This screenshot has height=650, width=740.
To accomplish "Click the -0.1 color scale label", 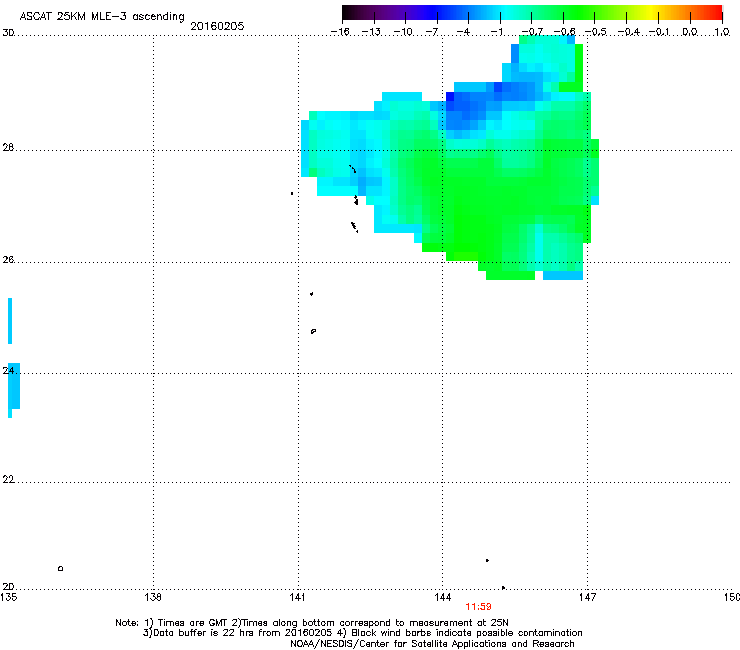I will point(659,32).
